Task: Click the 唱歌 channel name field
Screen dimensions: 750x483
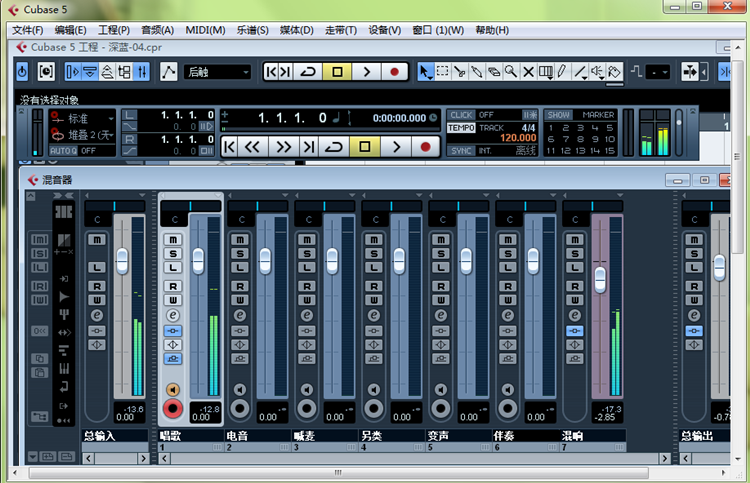Action: [x=191, y=436]
